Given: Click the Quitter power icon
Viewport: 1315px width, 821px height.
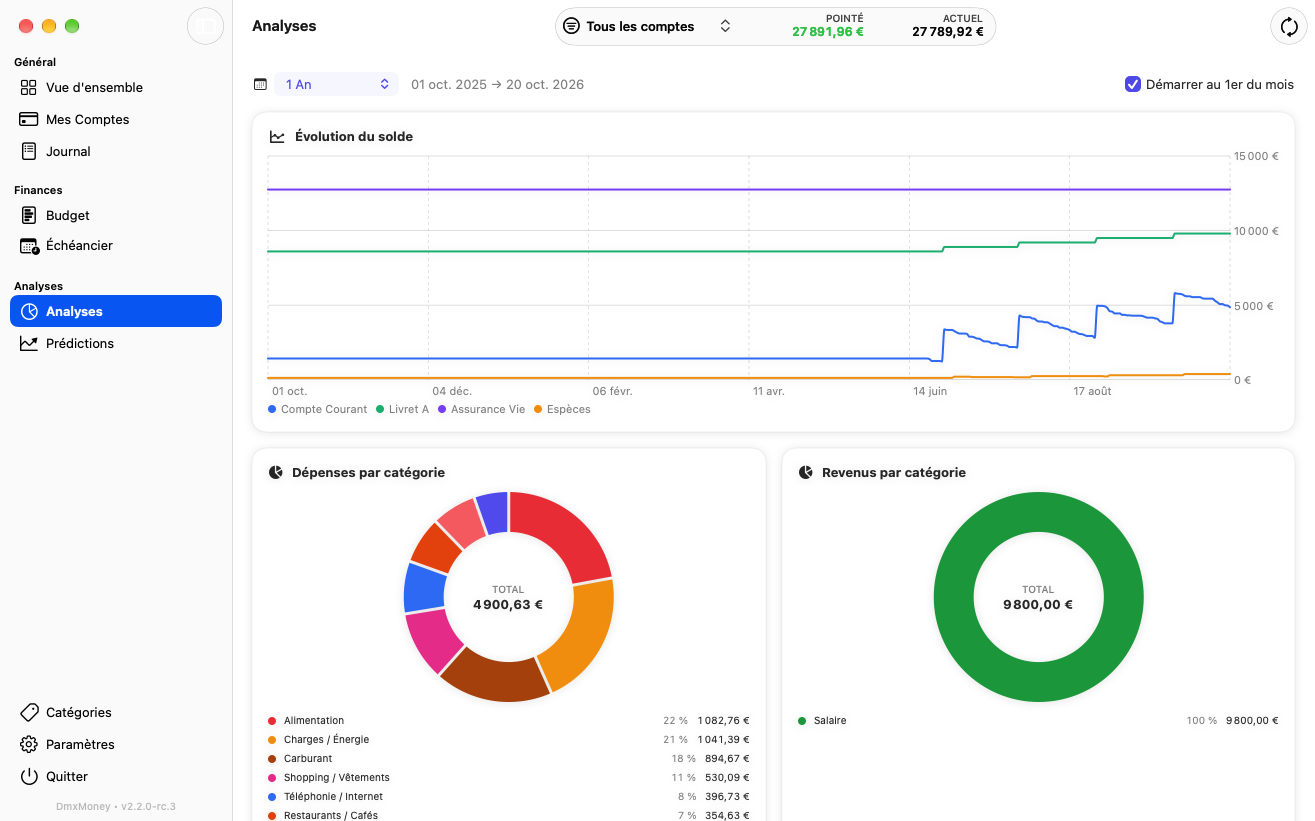Looking at the screenshot, I should click(29, 776).
